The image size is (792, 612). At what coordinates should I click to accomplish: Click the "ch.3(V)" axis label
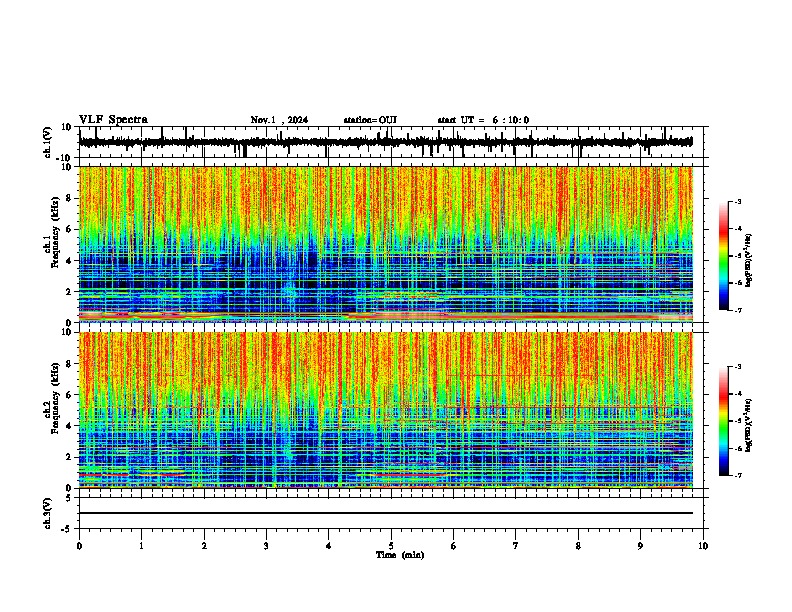click(x=48, y=513)
